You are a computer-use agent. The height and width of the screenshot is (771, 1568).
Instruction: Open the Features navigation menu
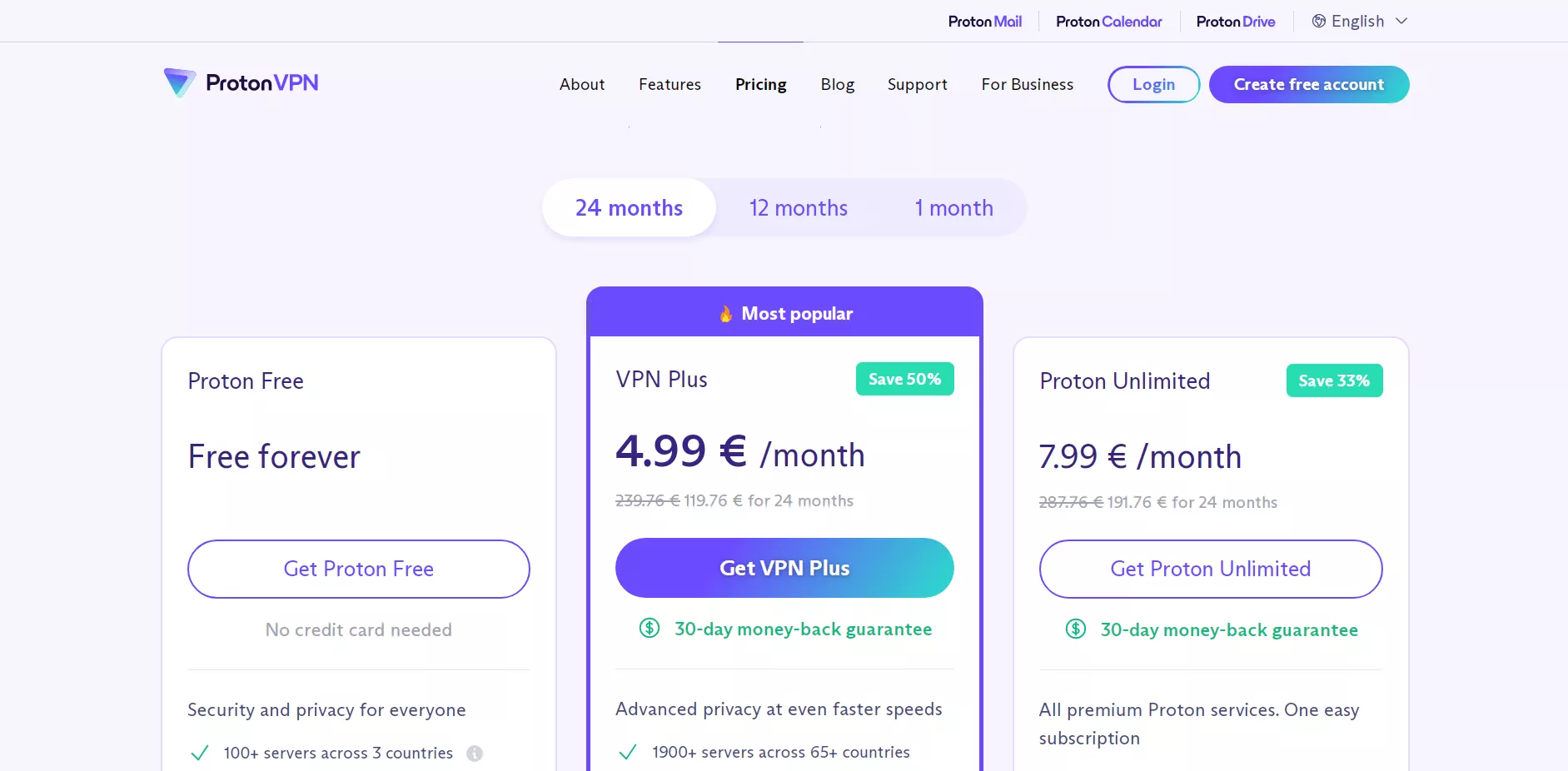[x=670, y=85]
